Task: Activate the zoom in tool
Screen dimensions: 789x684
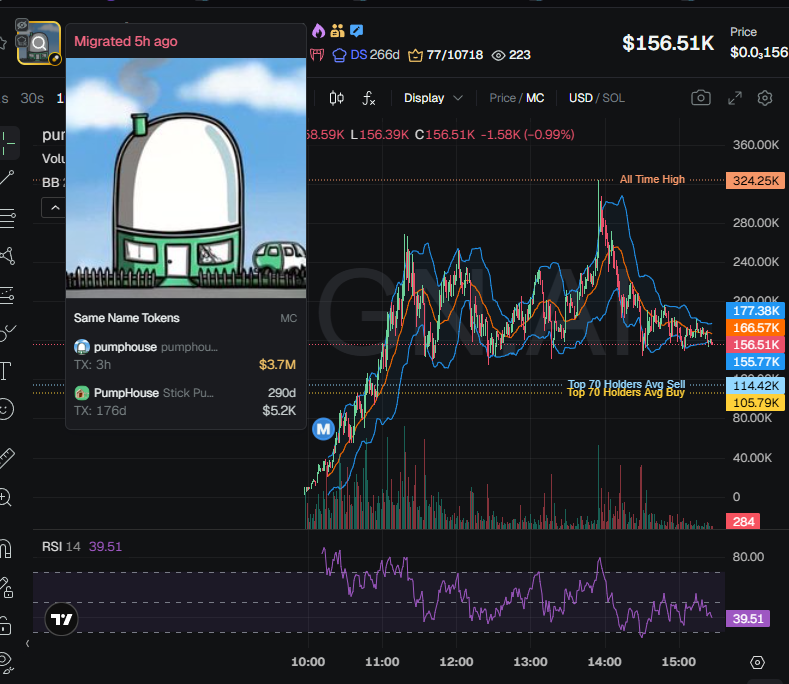Action: tap(5, 497)
